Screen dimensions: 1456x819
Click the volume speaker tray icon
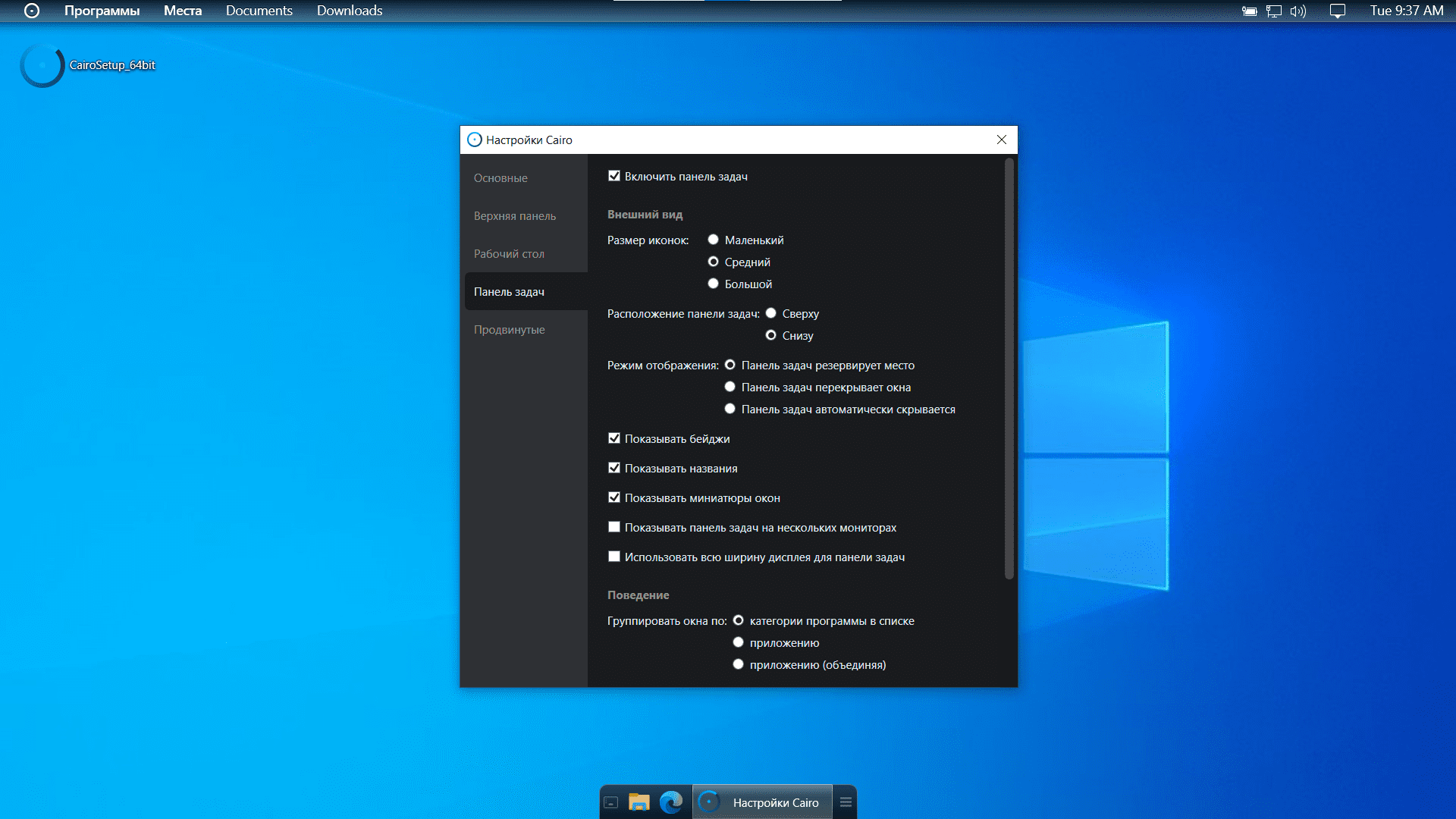point(1298,11)
